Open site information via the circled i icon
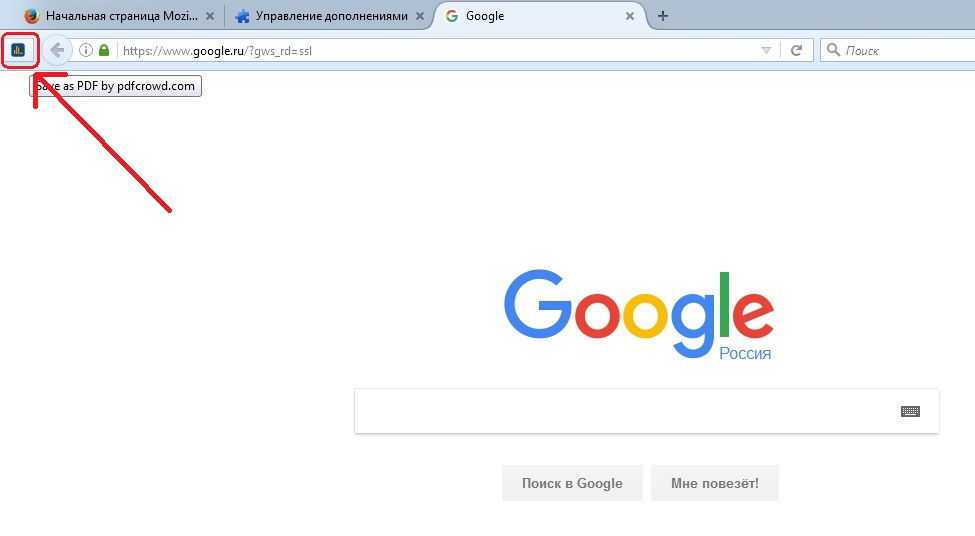The width and height of the screenshot is (975, 536). [x=86, y=50]
